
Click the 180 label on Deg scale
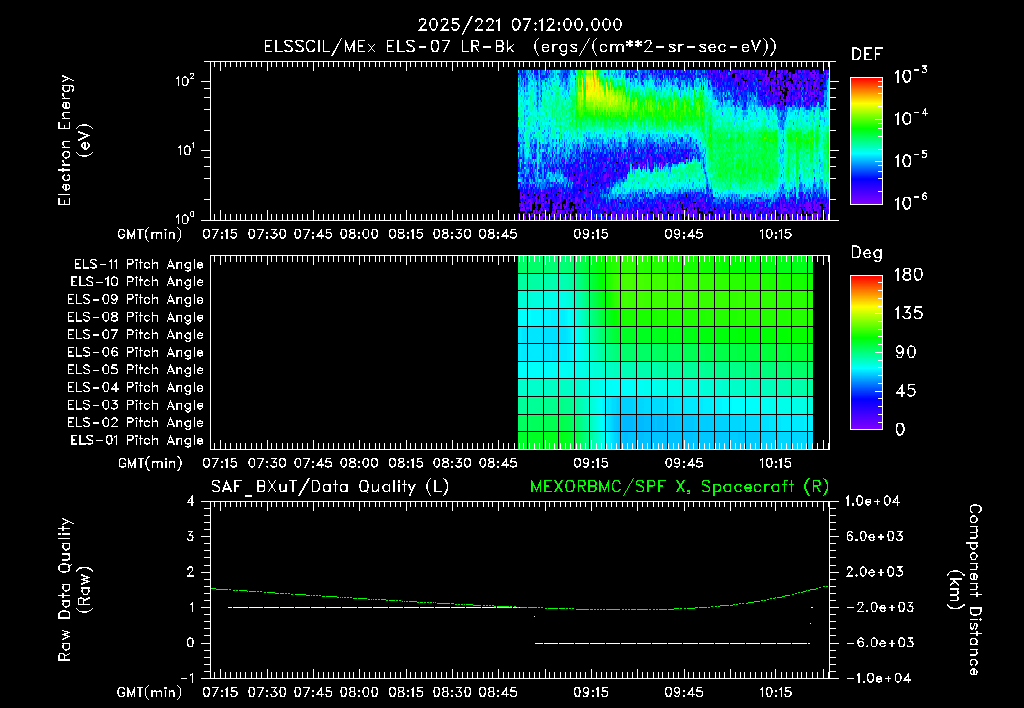coord(908,274)
